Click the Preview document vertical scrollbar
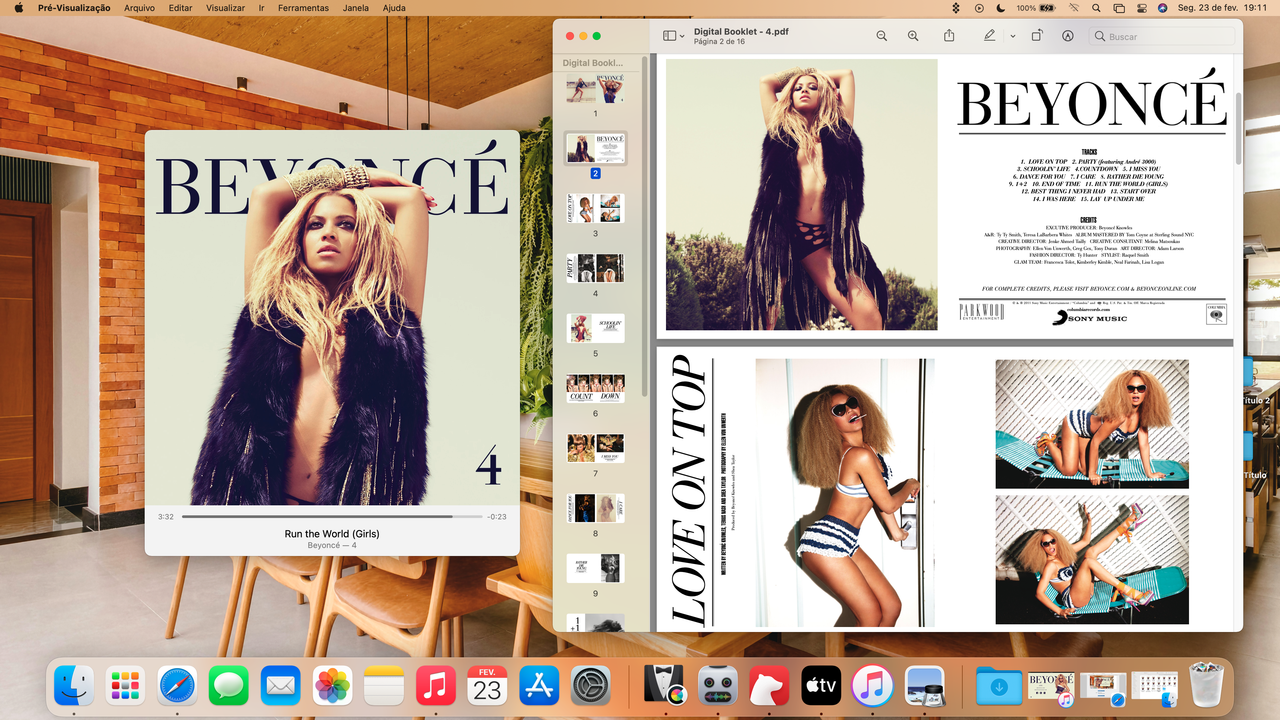 (x=1238, y=130)
